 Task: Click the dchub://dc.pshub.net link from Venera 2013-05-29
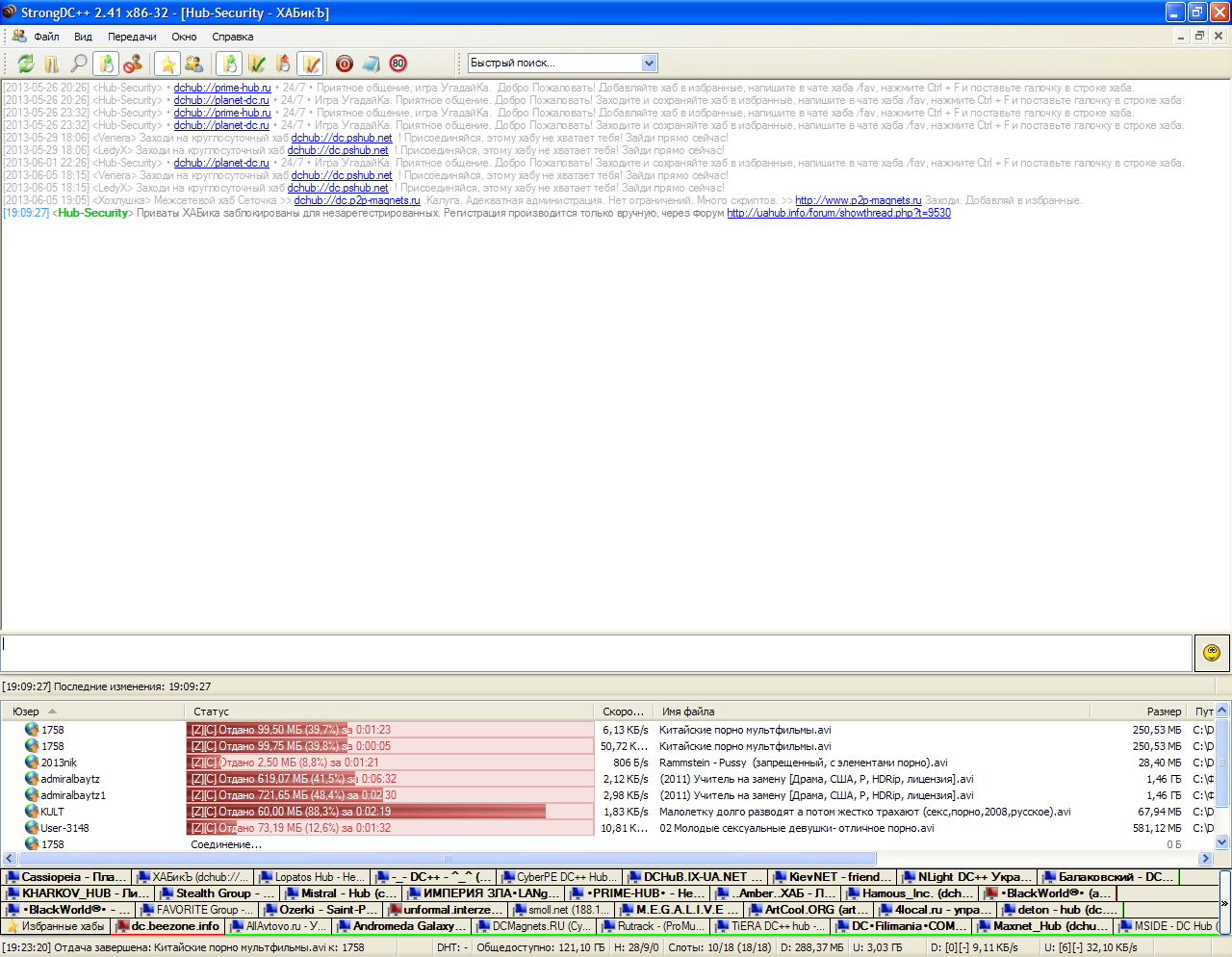click(x=342, y=138)
